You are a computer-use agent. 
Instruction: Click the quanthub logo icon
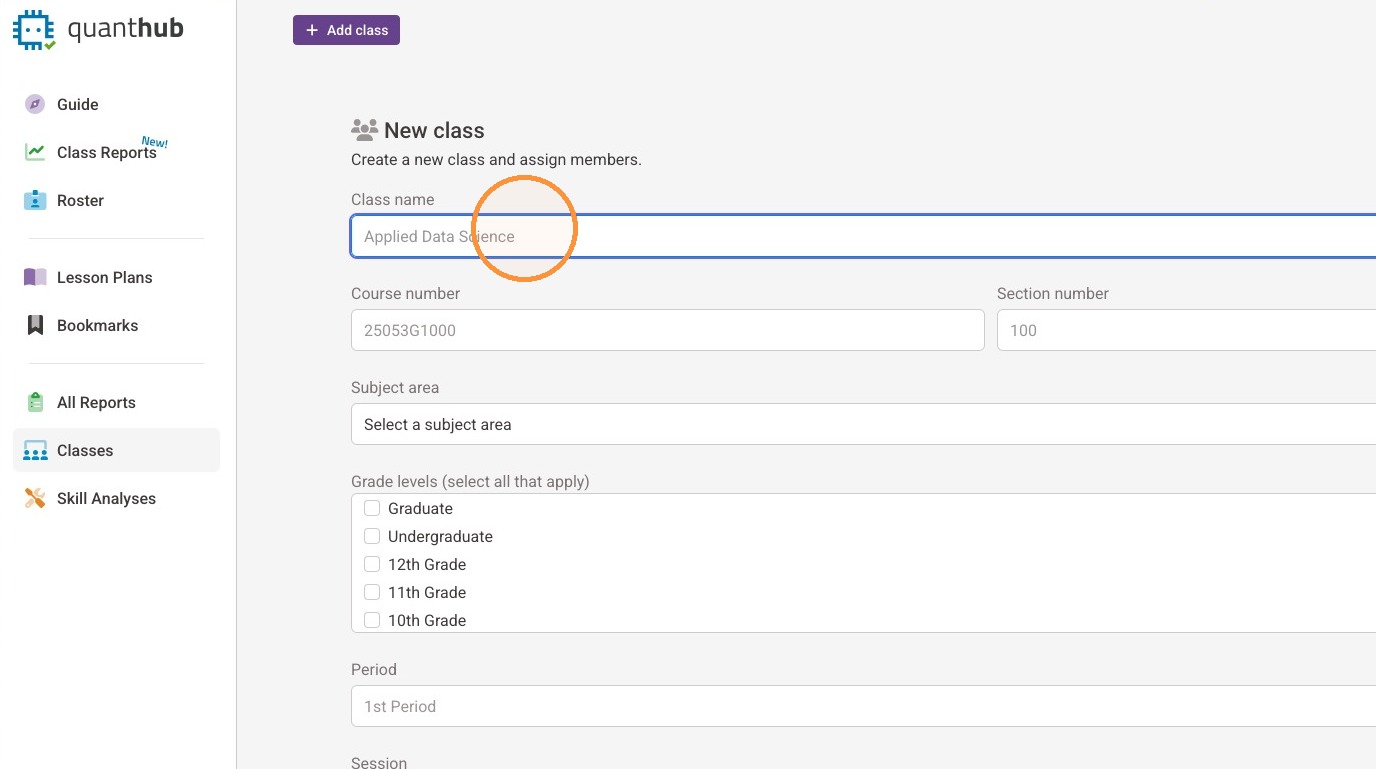click(x=34, y=30)
